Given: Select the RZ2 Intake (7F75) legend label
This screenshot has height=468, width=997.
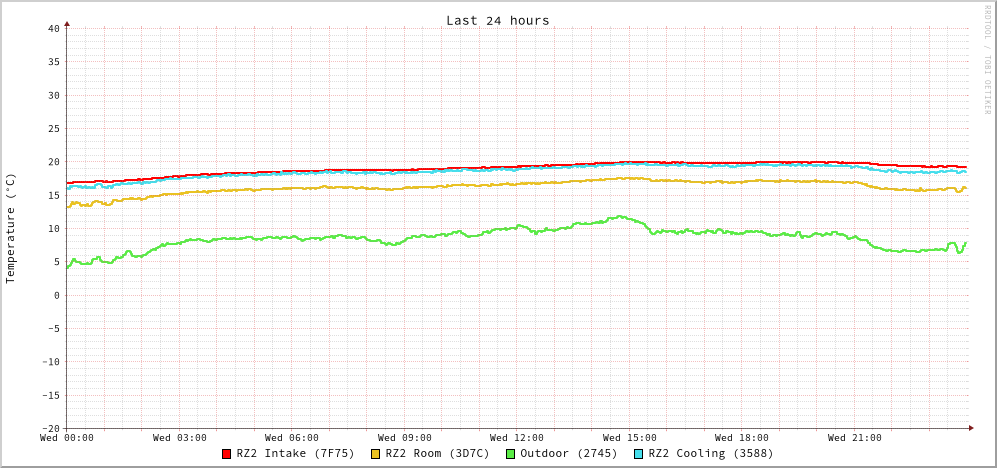Looking at the screenshot, I should tap(295, 453).
